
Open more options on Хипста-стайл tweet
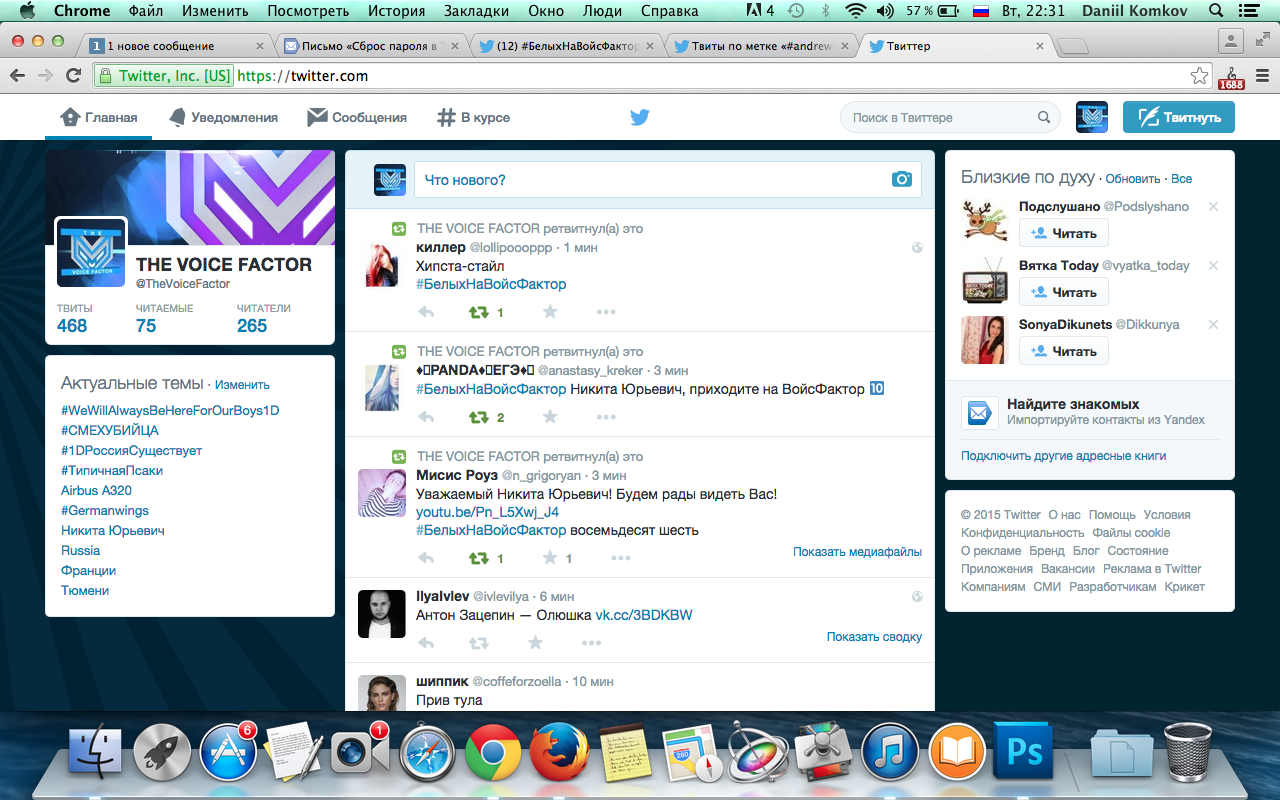(606, 312)
